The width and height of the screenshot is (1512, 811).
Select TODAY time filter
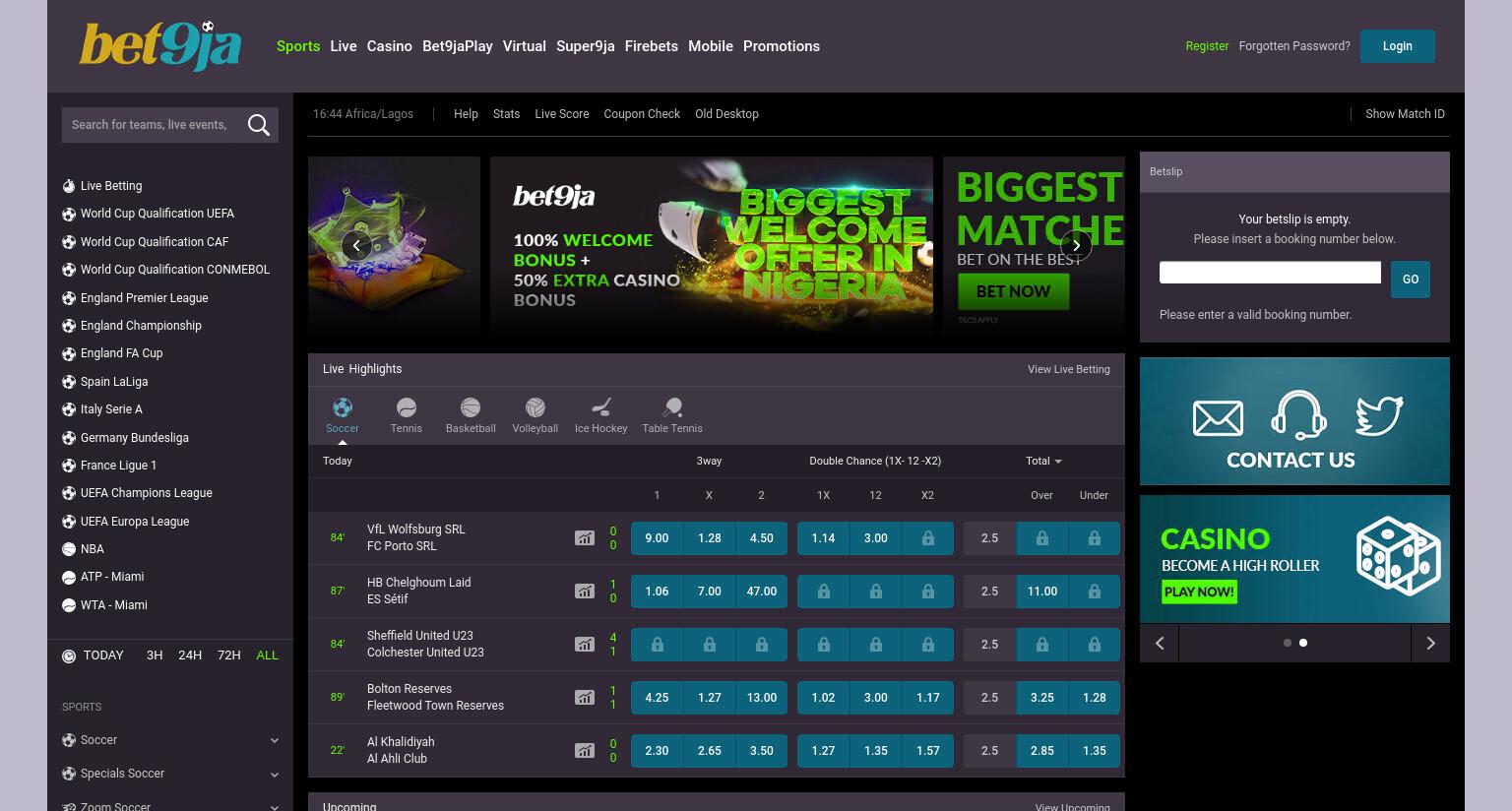click(x=103, y=655)
